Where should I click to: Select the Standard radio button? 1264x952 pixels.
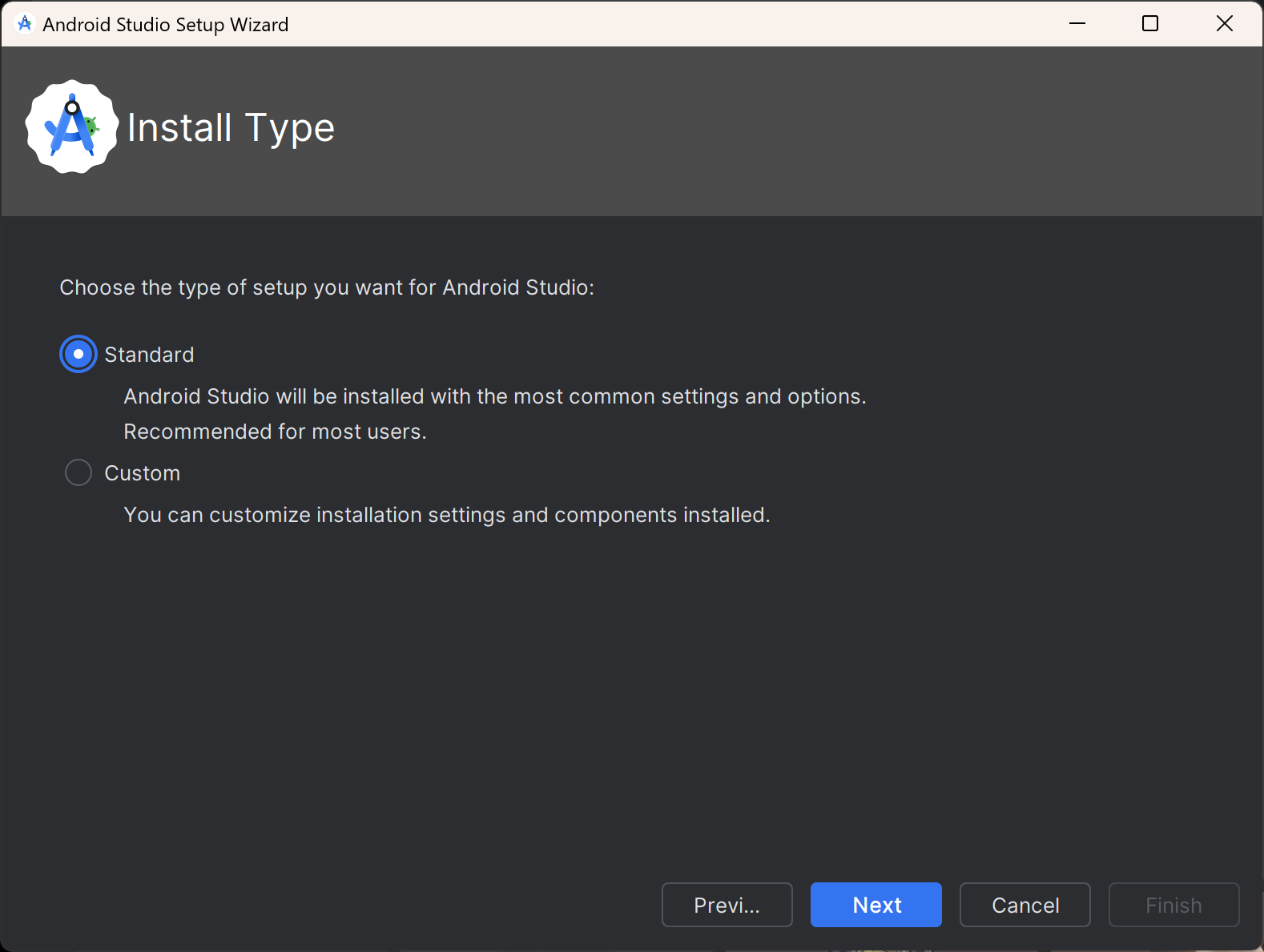[x=78, y=354]
